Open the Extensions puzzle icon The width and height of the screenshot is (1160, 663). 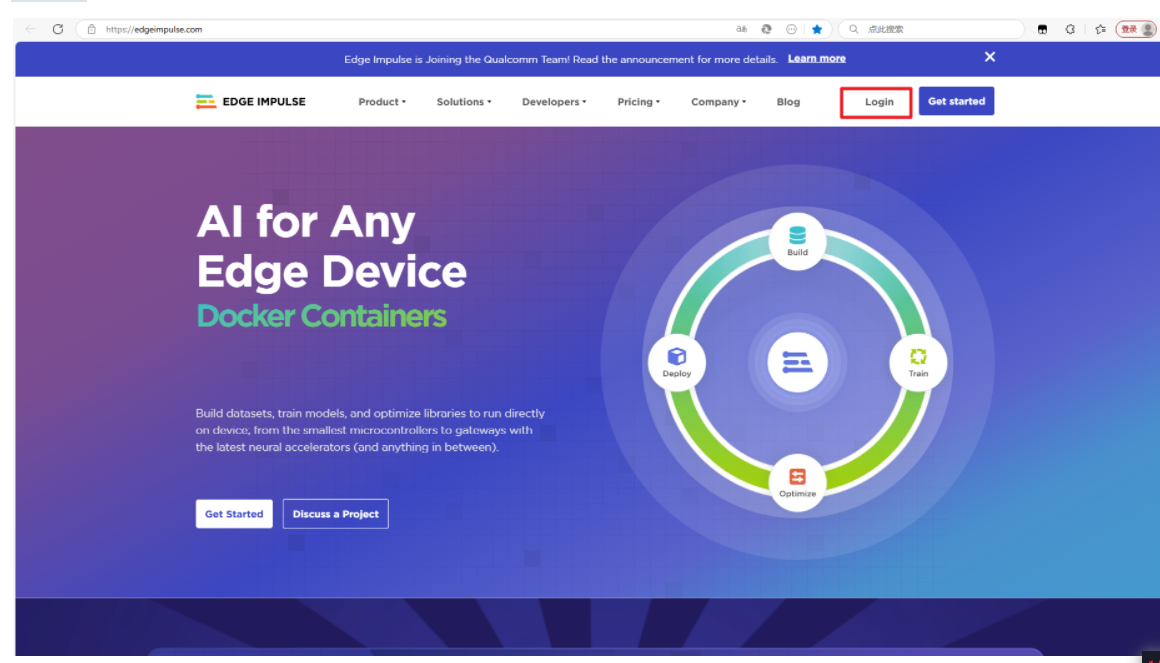tap(1070, 30)
